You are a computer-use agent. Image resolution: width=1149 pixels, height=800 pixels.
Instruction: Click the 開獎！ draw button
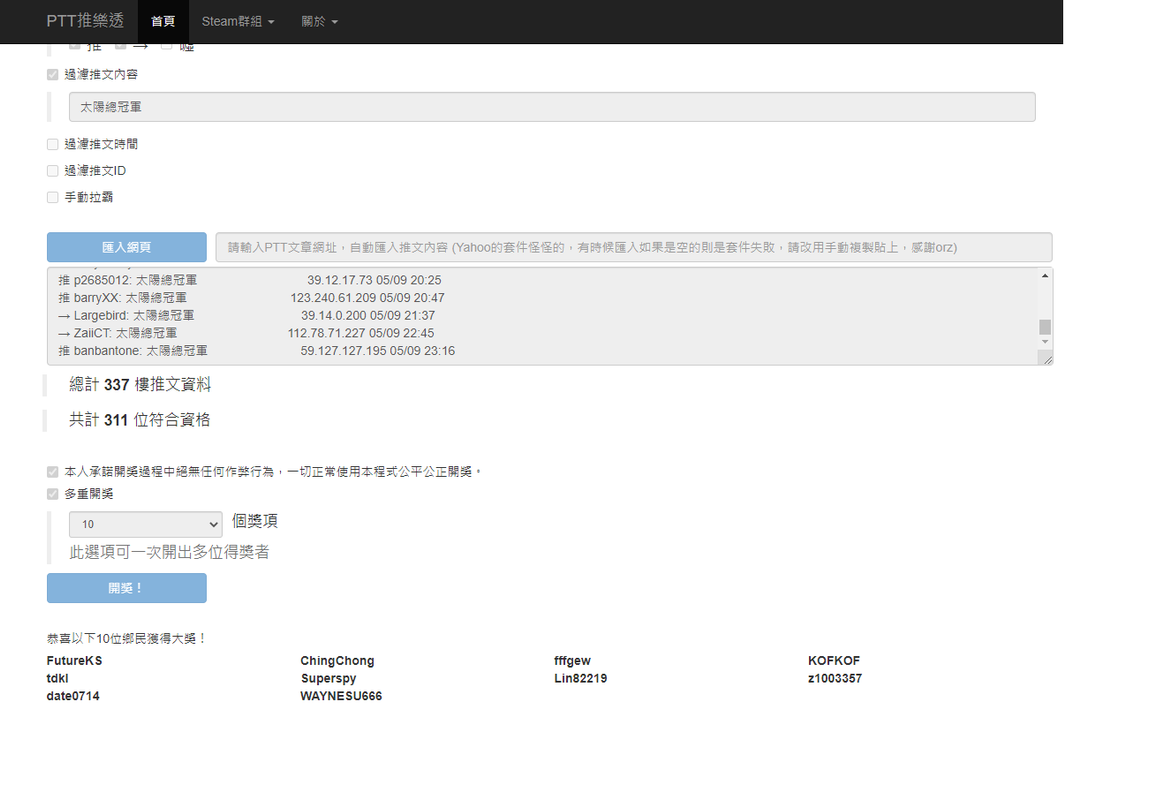[127, 588]
